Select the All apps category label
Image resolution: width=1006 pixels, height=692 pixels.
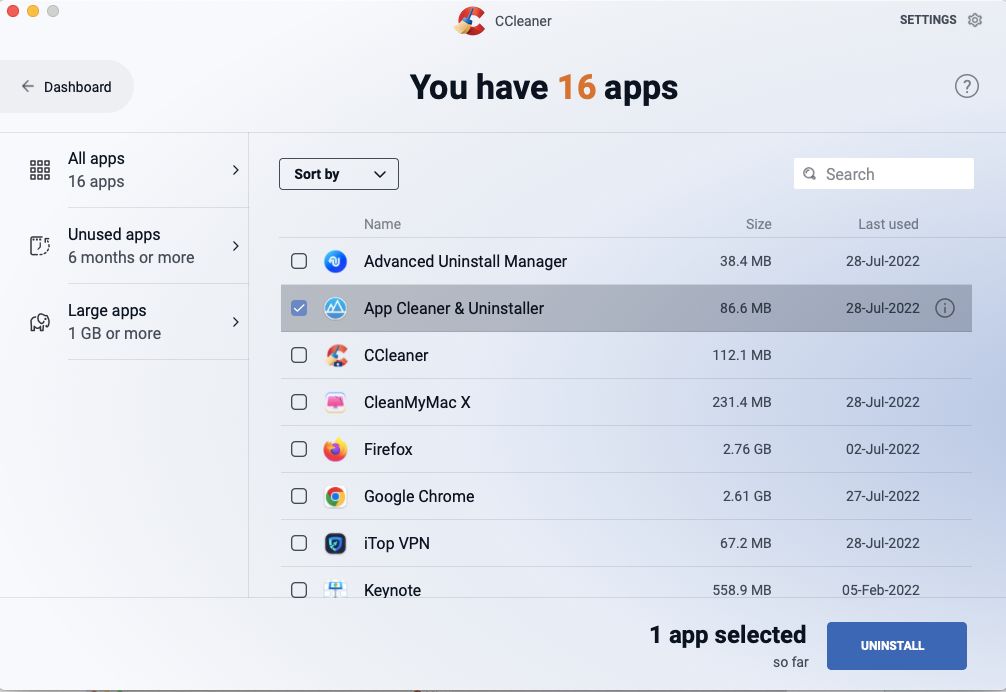[96, 158]
